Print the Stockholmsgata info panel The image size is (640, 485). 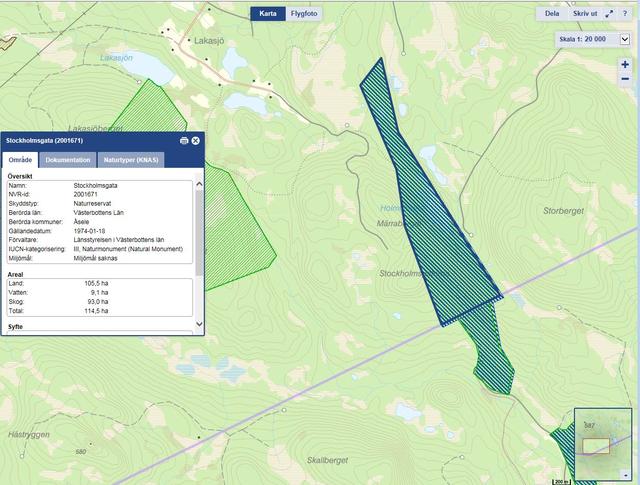point(184,141)
